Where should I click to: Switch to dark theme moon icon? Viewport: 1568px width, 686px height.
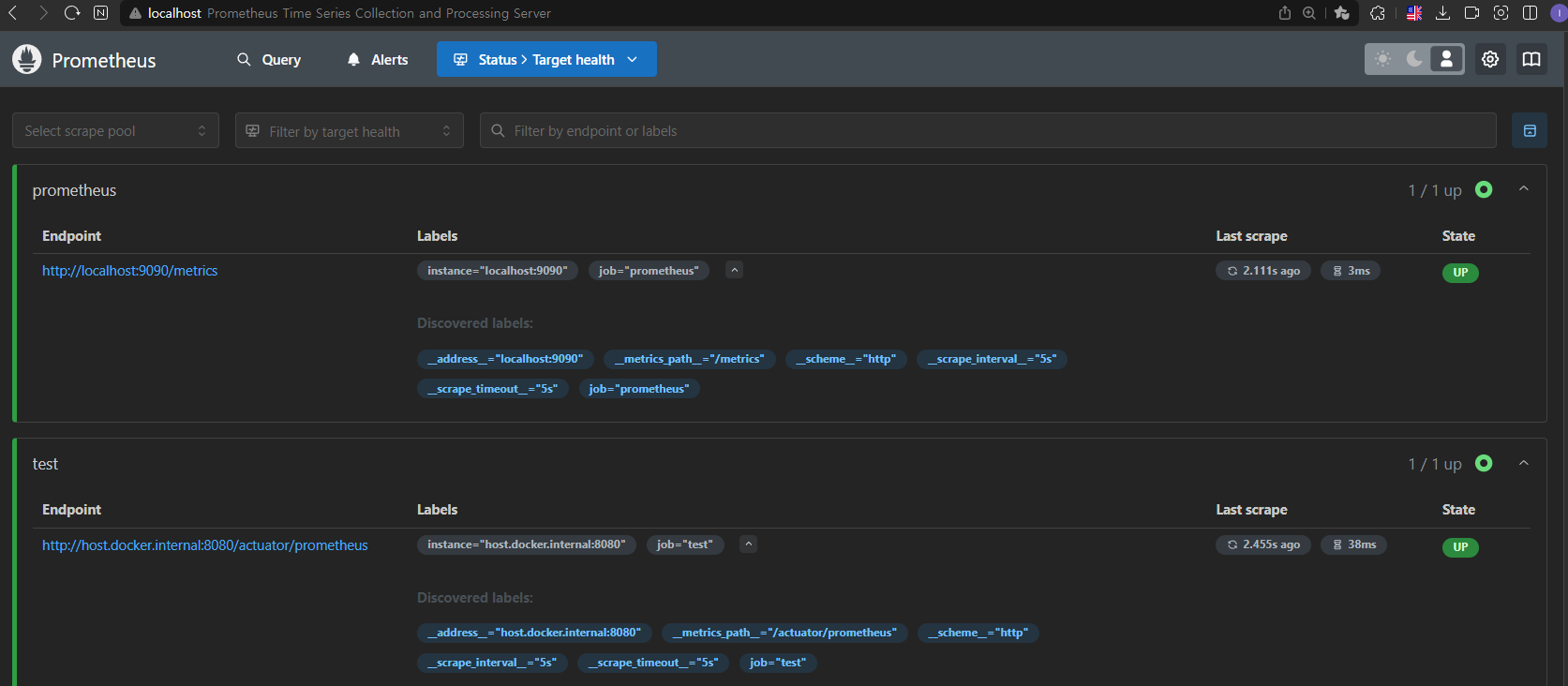point(1414,59)
